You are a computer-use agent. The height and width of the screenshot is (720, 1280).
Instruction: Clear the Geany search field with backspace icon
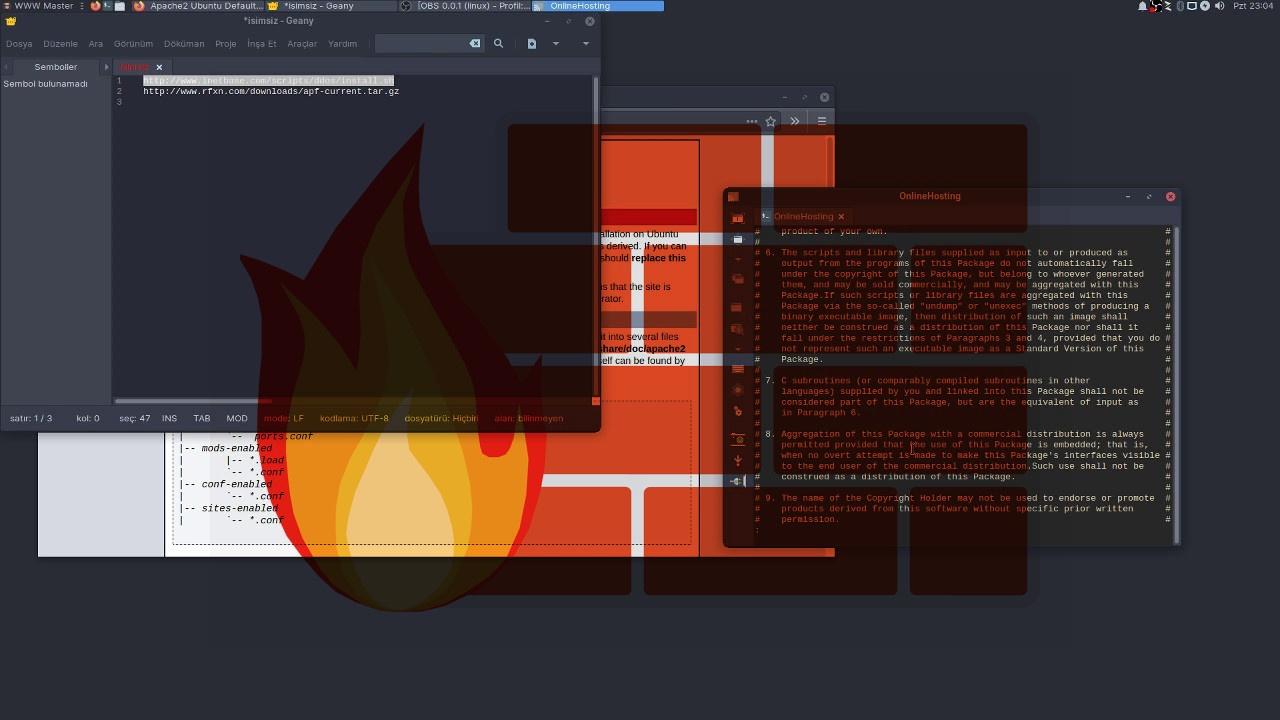click(x=475, y=44)
